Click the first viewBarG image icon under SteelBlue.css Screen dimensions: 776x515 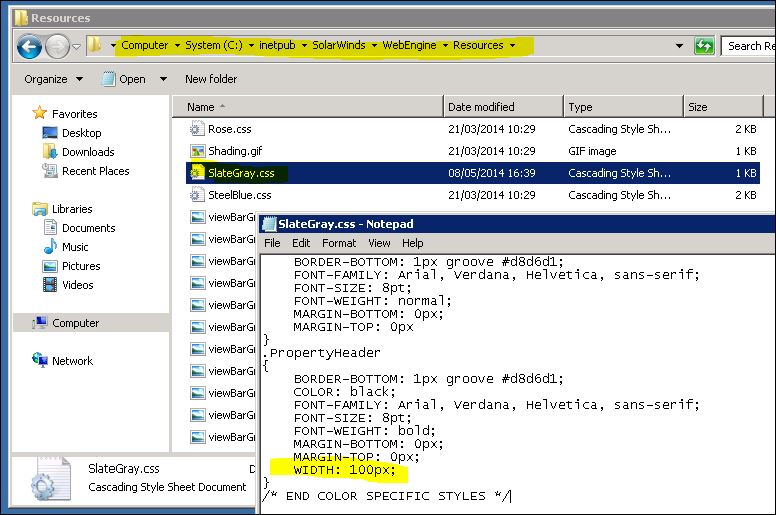[198, 217]
